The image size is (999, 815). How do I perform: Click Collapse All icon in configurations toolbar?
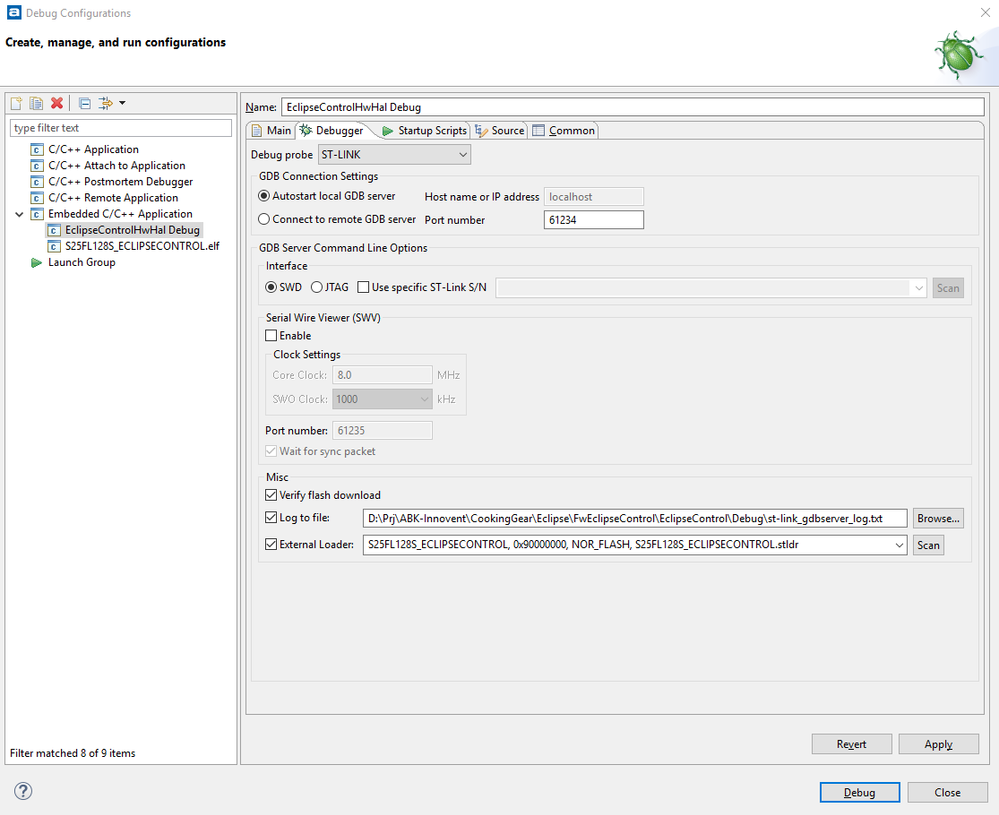pyautogui.click(x=85, y=103)
